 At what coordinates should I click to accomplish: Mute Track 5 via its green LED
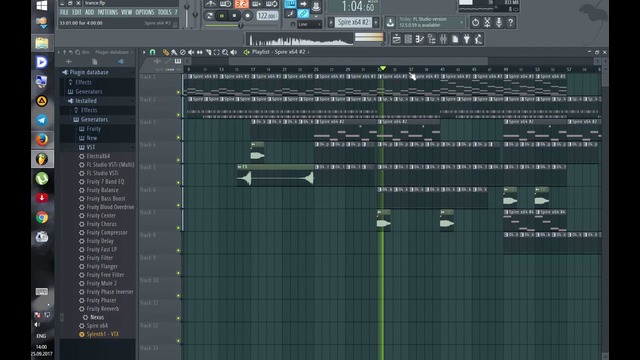point(178,182)
